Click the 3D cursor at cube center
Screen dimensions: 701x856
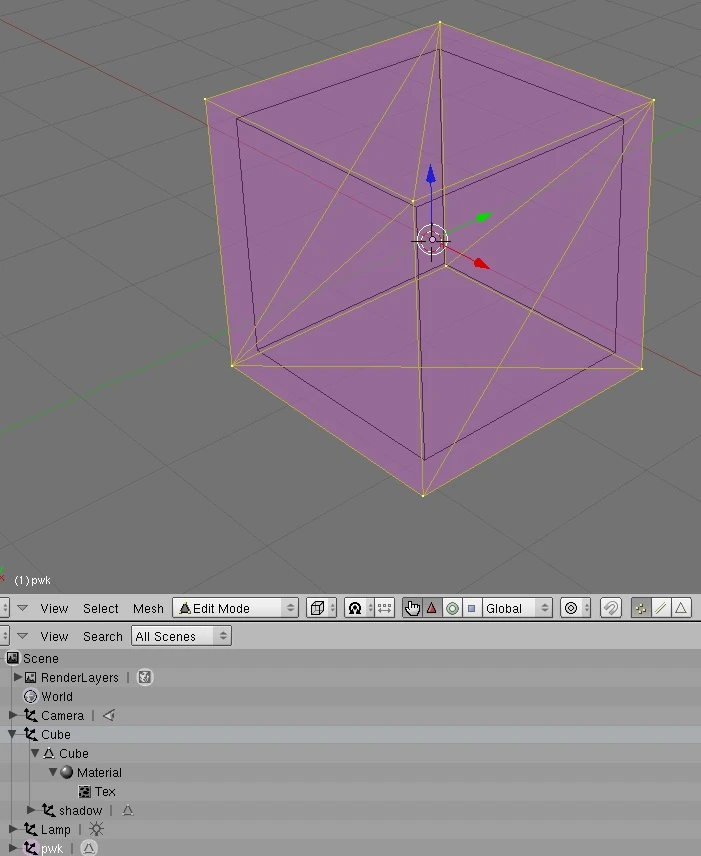(x=432, y=240)
